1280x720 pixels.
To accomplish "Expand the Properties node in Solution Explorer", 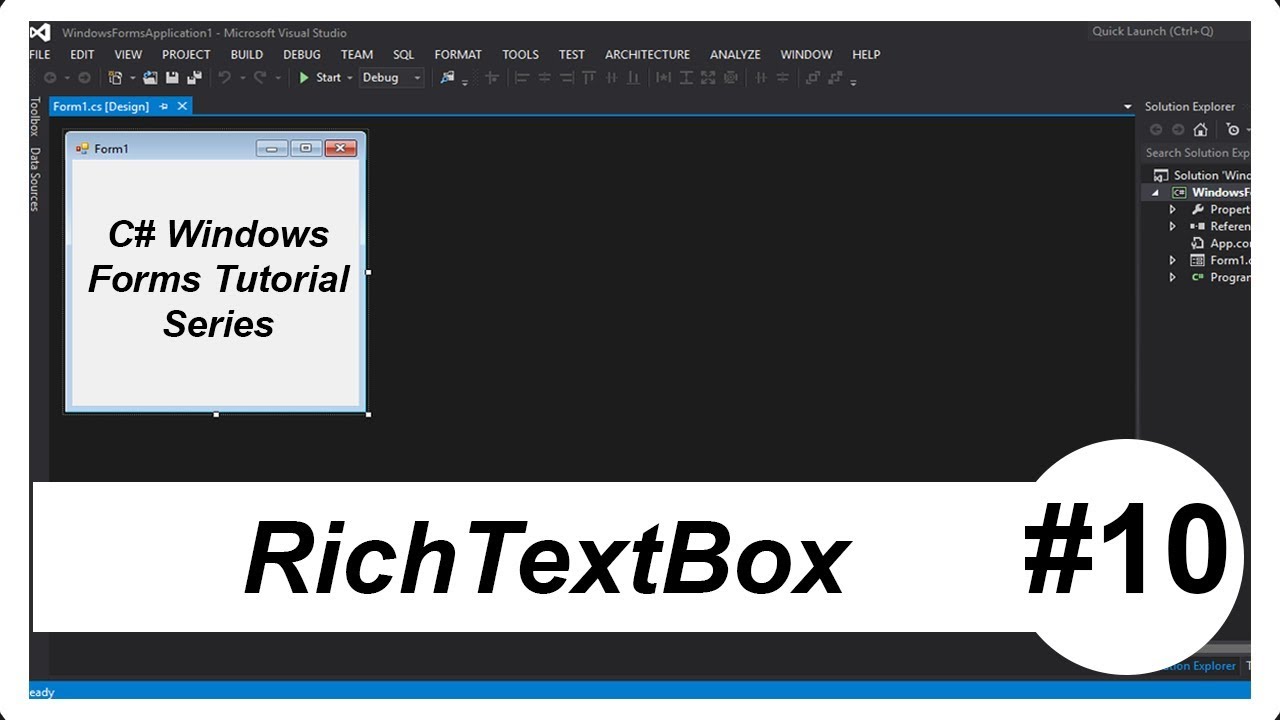I will tap(1173, 210).
